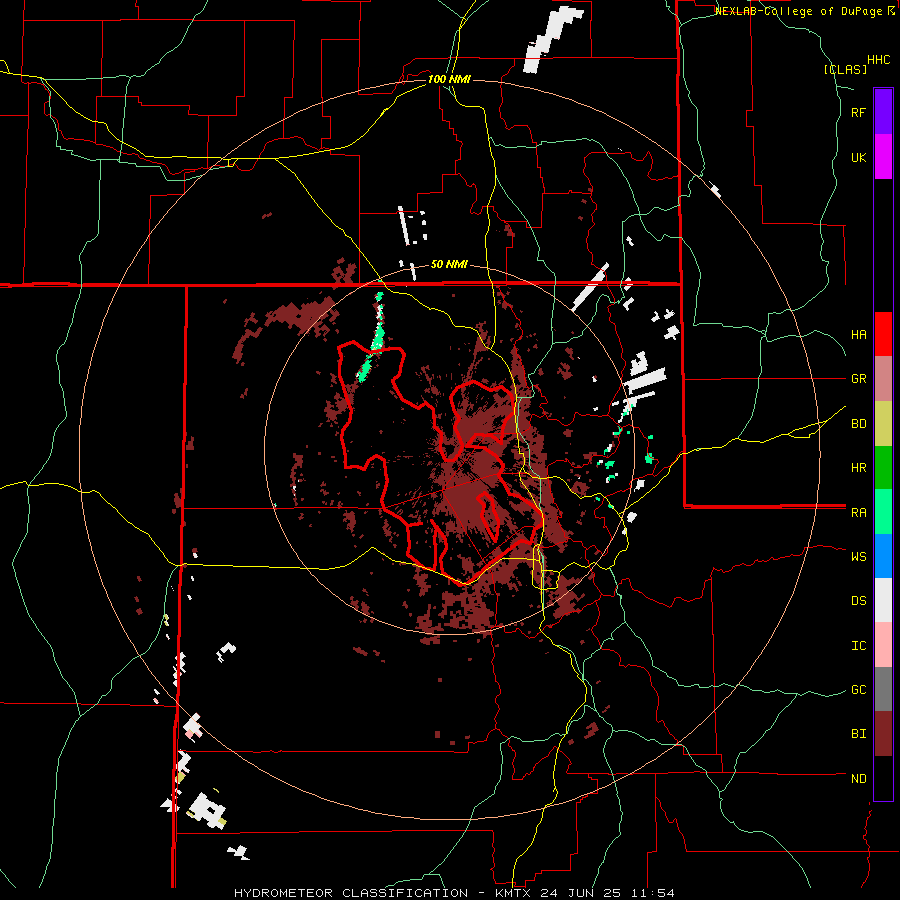The image size is (900, 900).
Task: Click the "WS" legend label
Action: click(x=858, y=556)
